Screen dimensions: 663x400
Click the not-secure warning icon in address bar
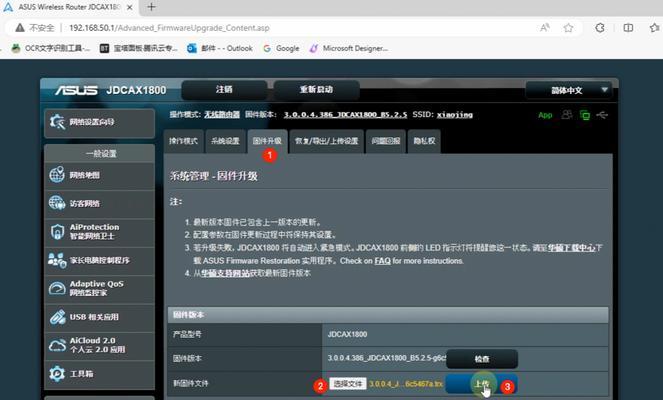[19, 28]
